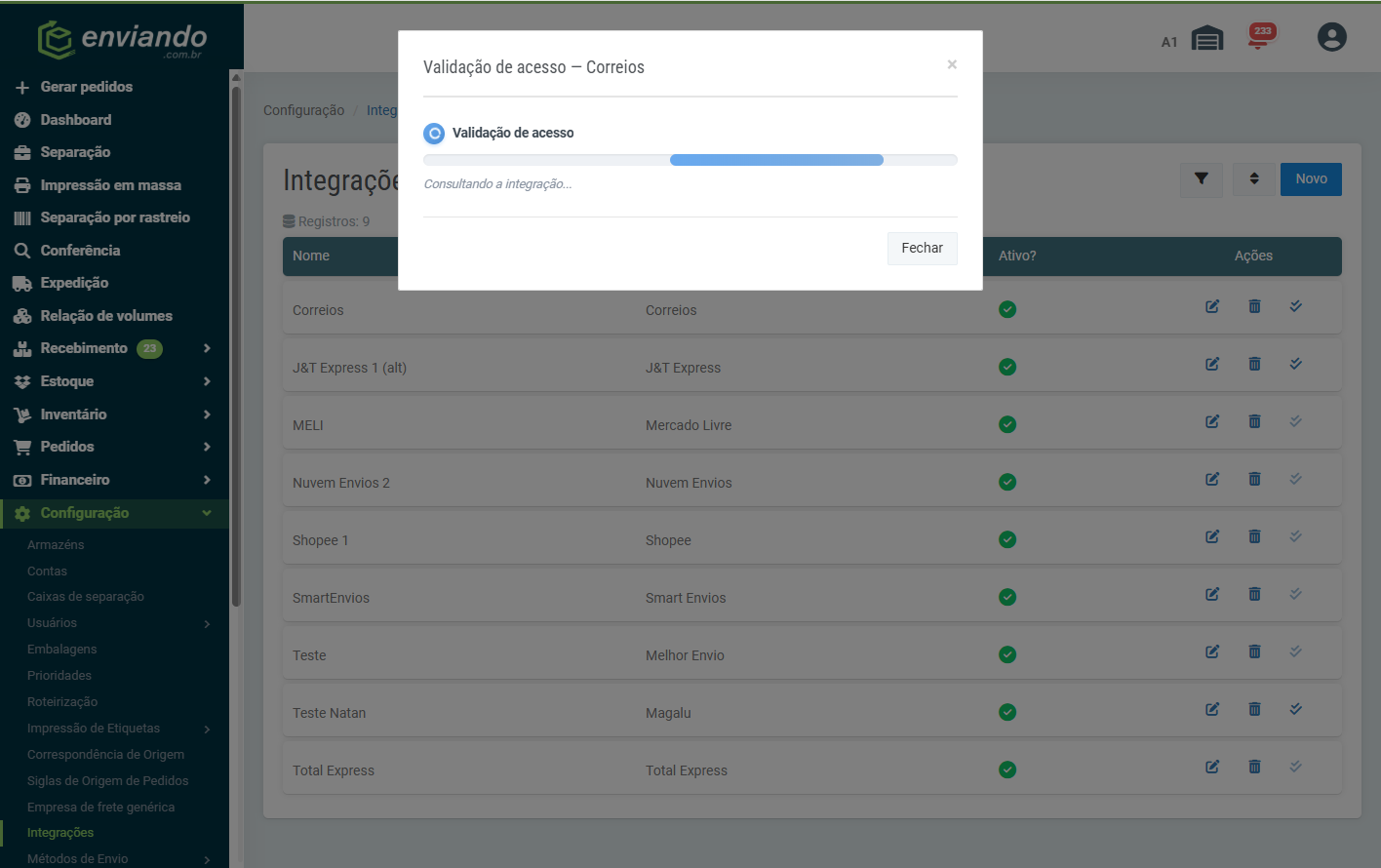Click validation check icon for Shopee 1
Image resolution: width=1381 pixels, height=868 pixels.
tap(1295, 536)
